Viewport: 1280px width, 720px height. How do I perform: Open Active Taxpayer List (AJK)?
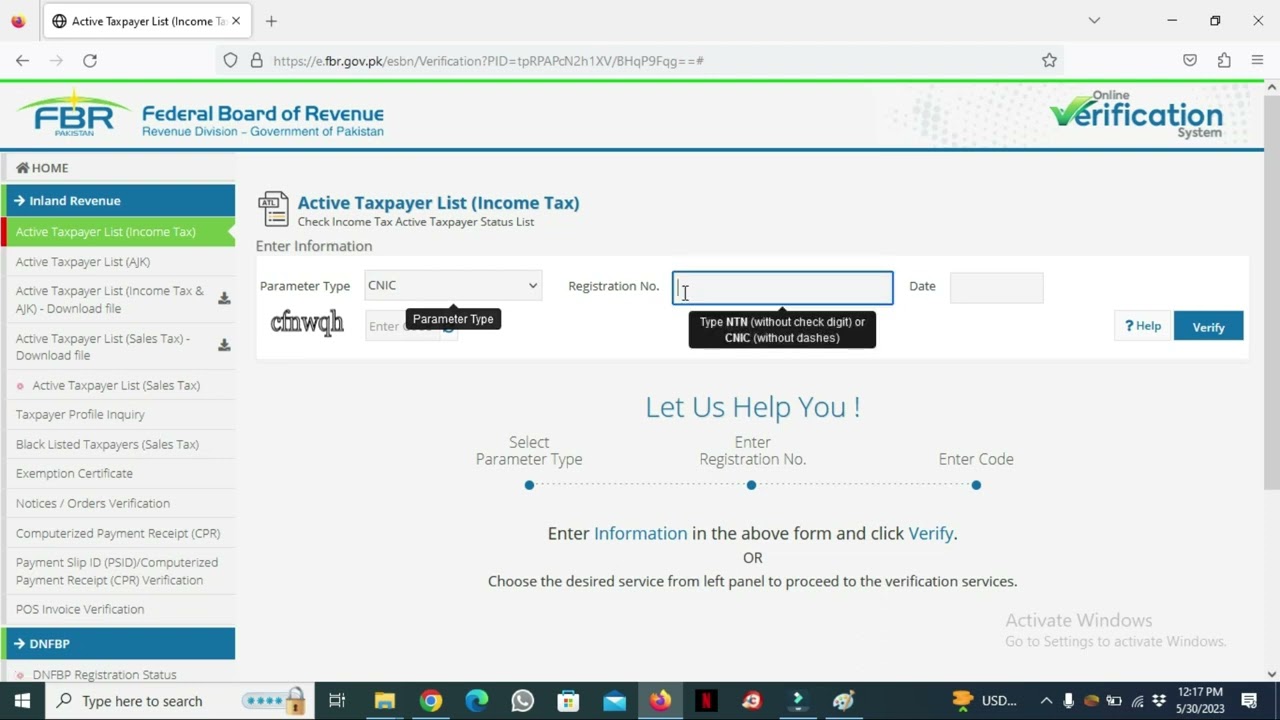(83, 262)
